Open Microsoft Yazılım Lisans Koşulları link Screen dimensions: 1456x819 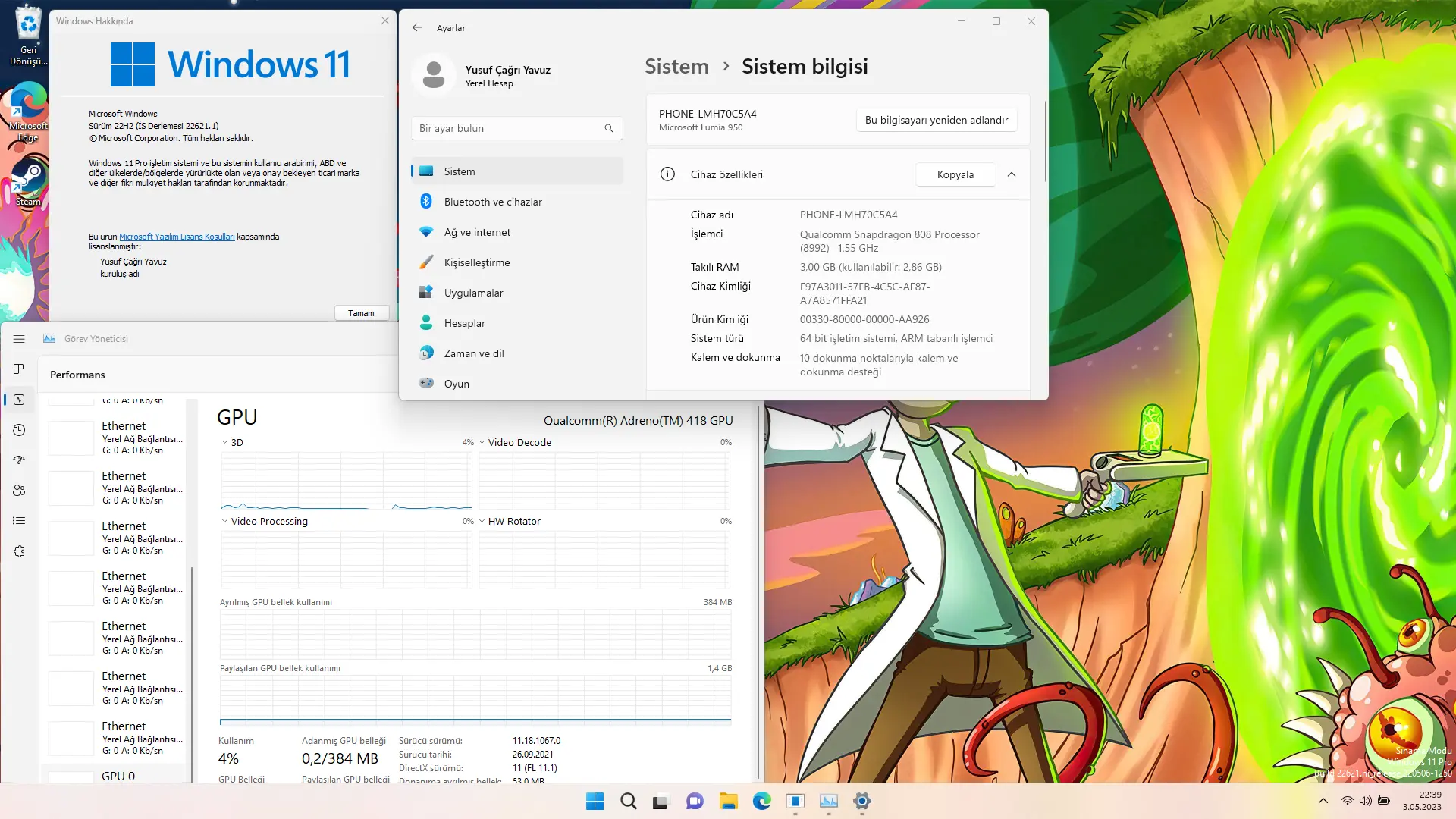pyautogui.click(x=177, y=237)
